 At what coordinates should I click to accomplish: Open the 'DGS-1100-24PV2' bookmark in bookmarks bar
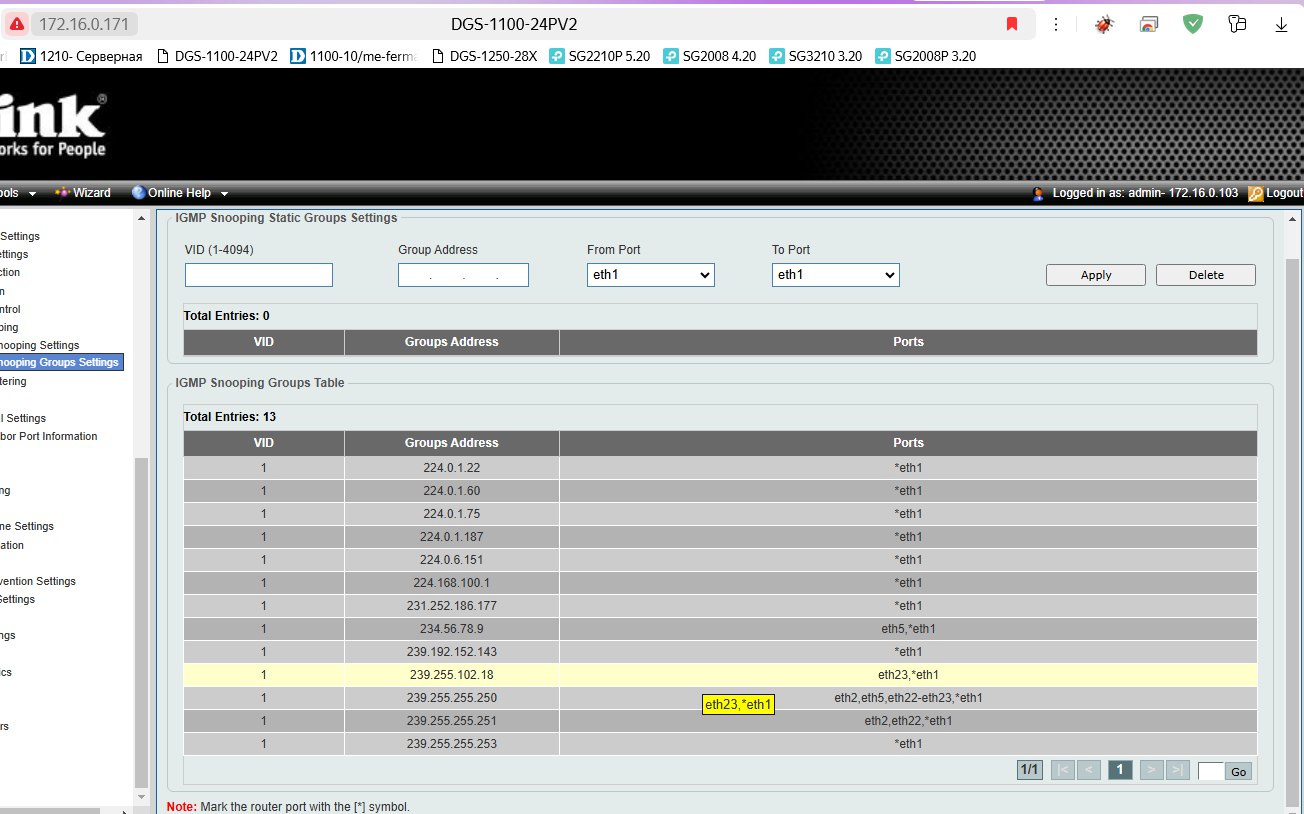click(x=217, y=56)
